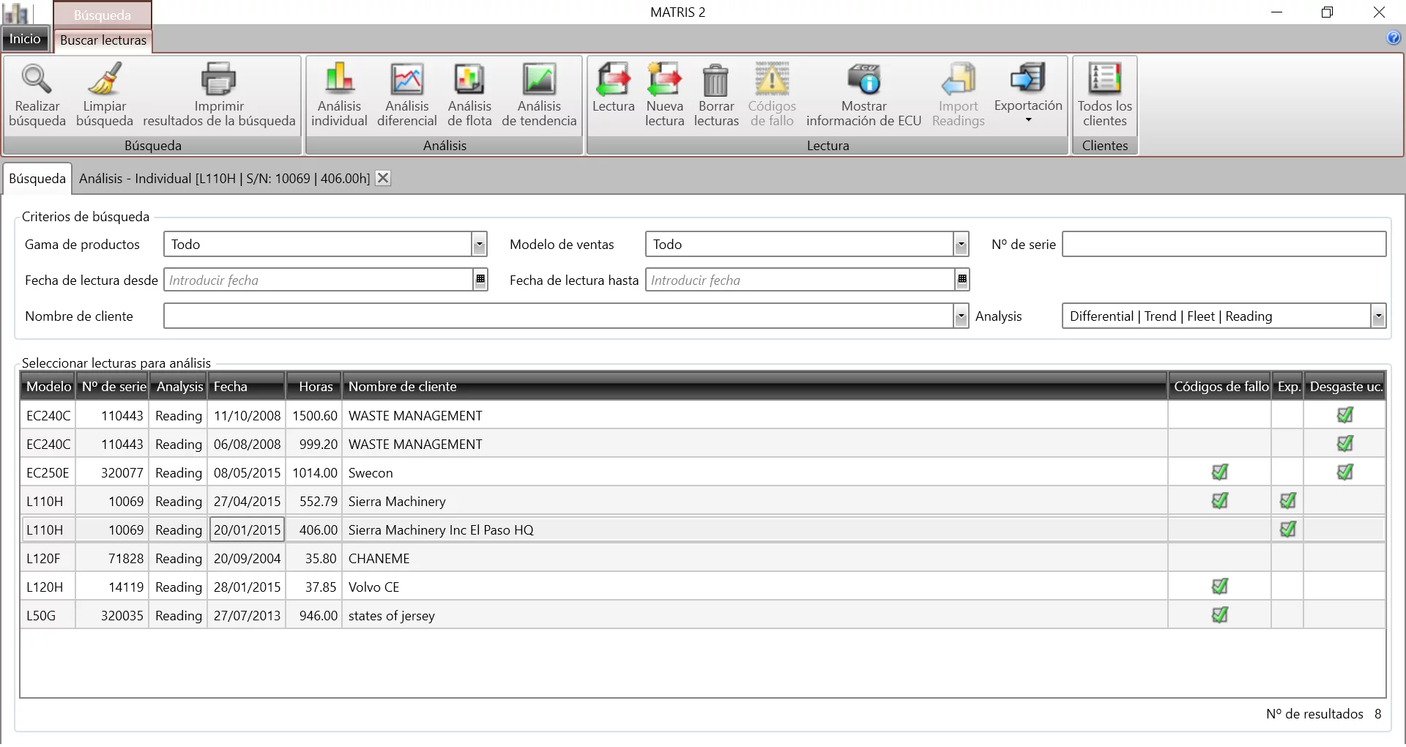This screenshot has height=747, width=1406.
Task: Launch Análisis diferencial tool
Action: [x=407, y=80]
